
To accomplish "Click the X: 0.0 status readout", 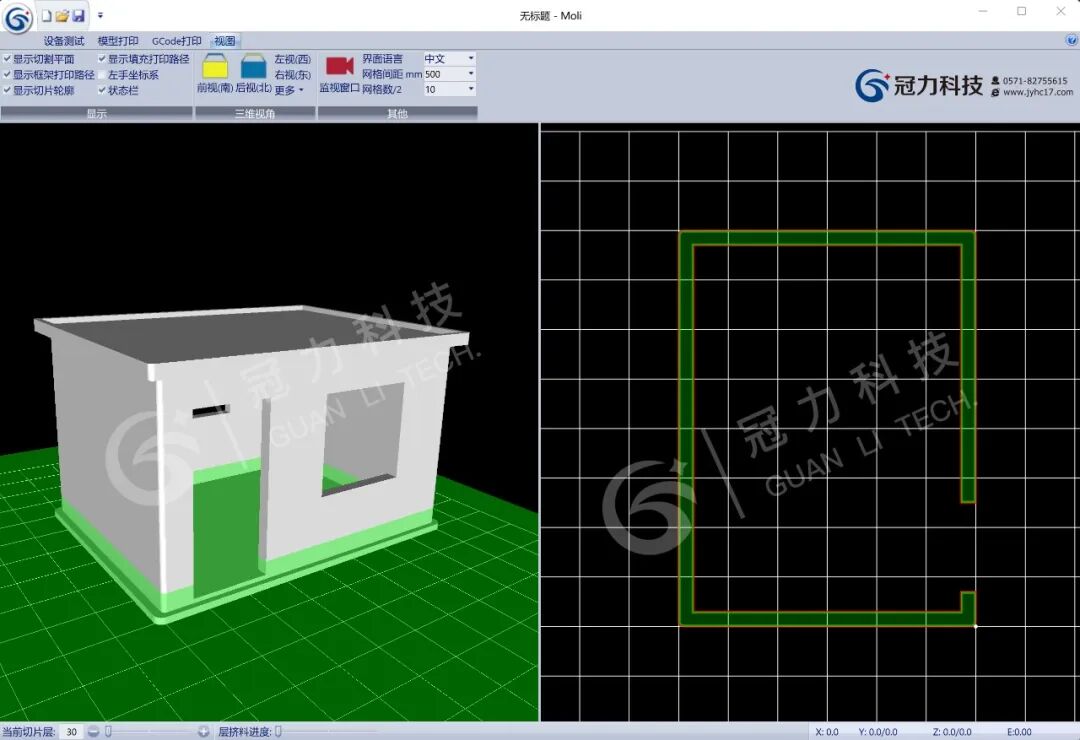I will (x=827, y=732).
